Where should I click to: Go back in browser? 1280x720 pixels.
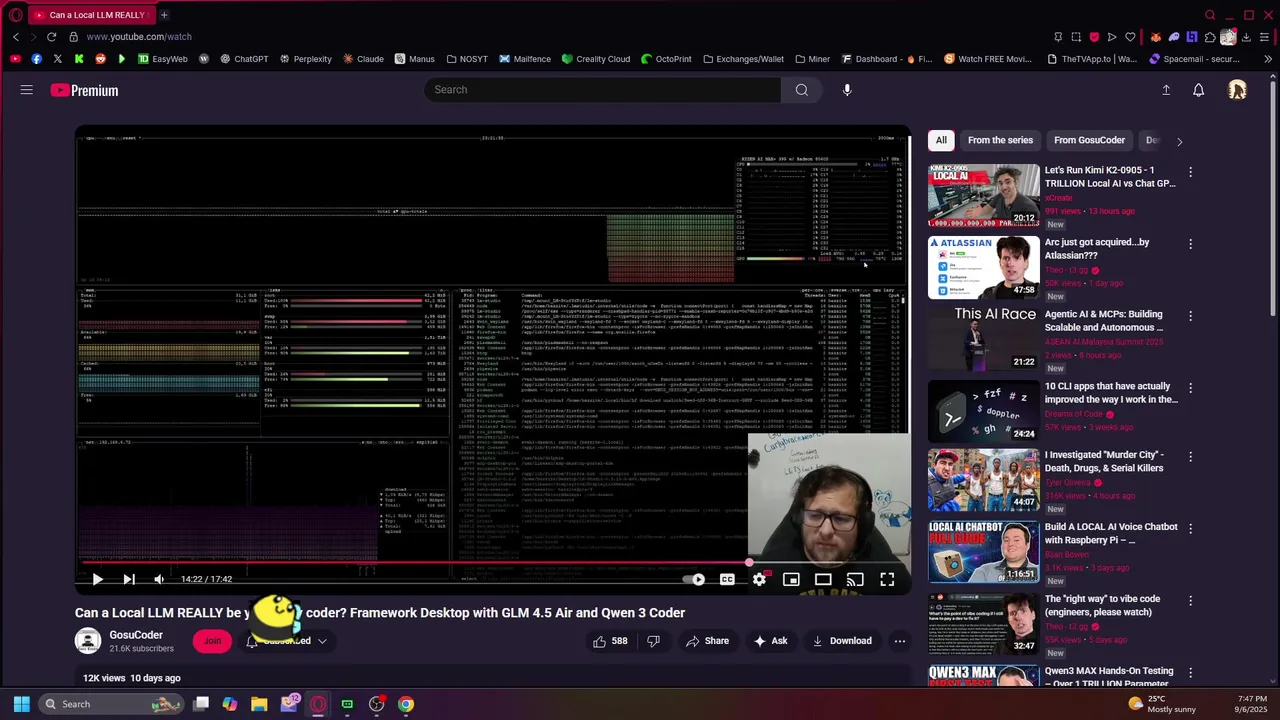tap(16, 37)
